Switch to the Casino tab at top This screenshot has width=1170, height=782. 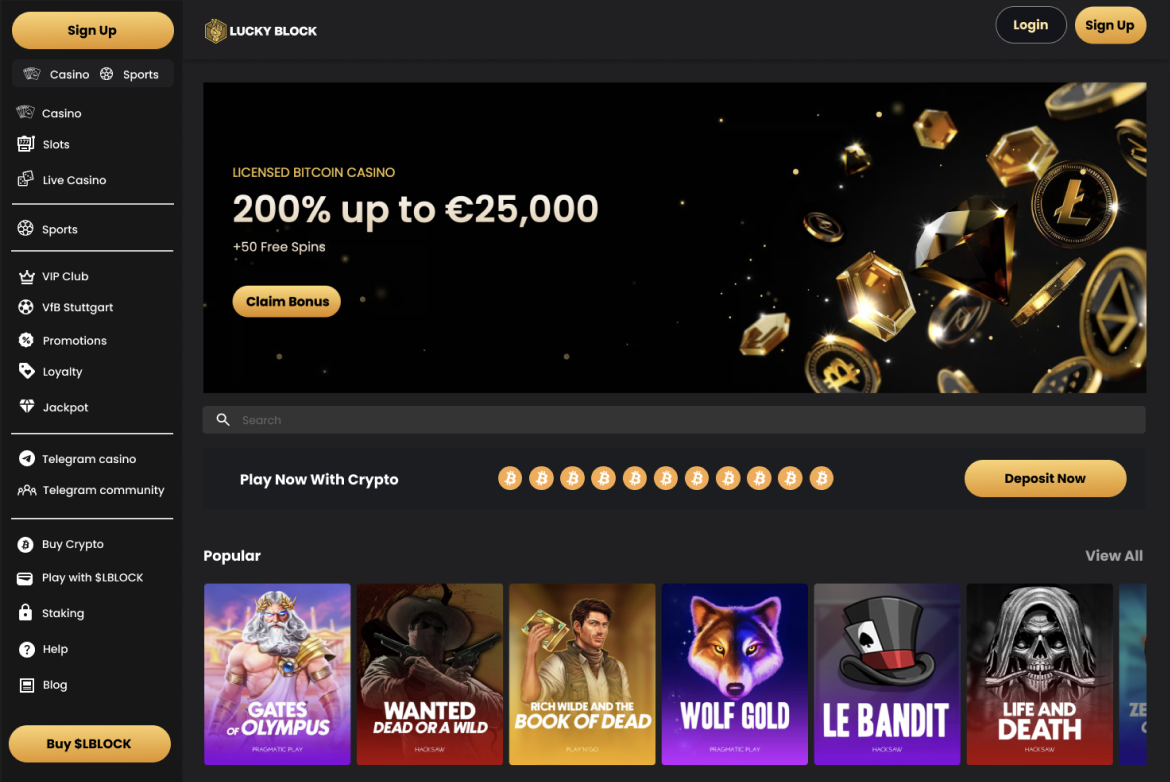coord(57,74)
